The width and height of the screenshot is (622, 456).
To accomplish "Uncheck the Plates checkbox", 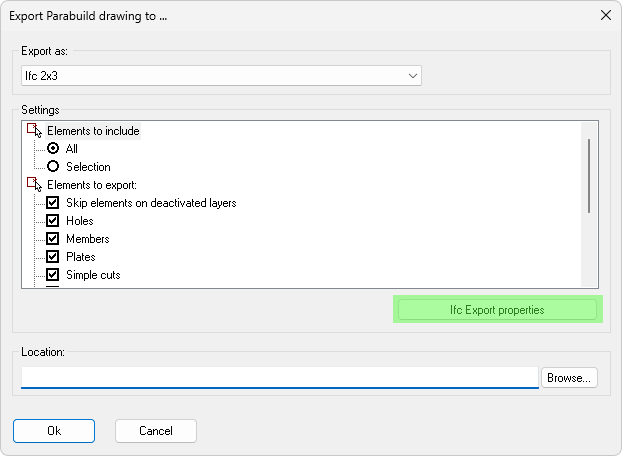I will tap(53, 257).
